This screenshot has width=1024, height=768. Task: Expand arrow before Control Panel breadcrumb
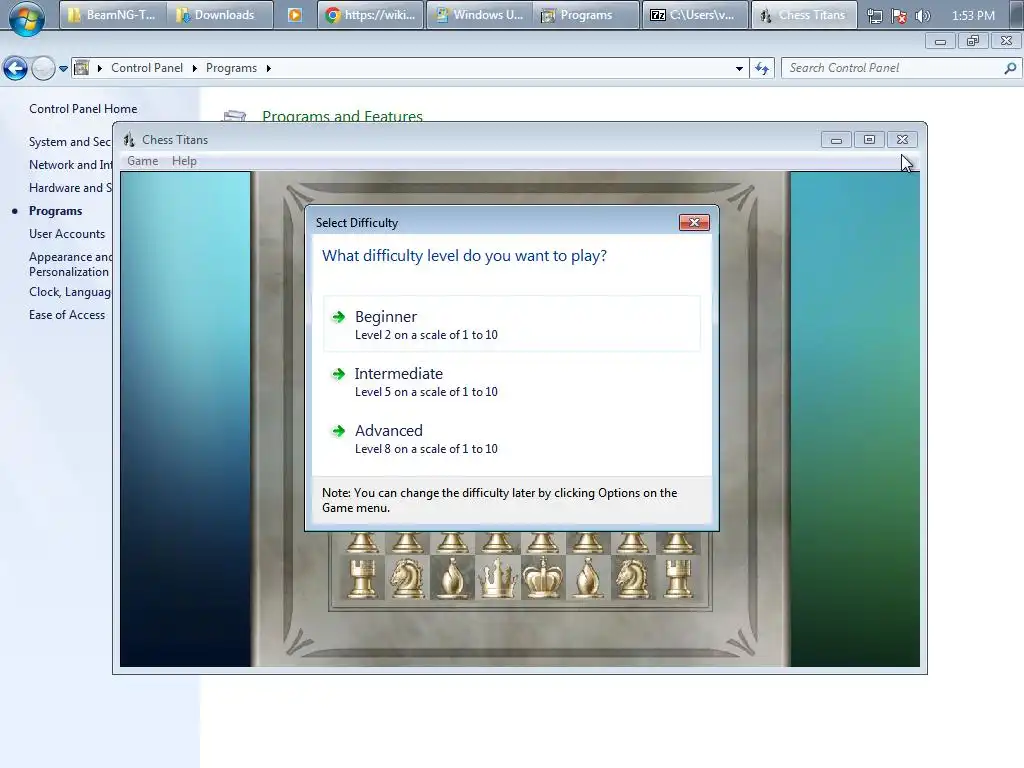pos(100,68)
